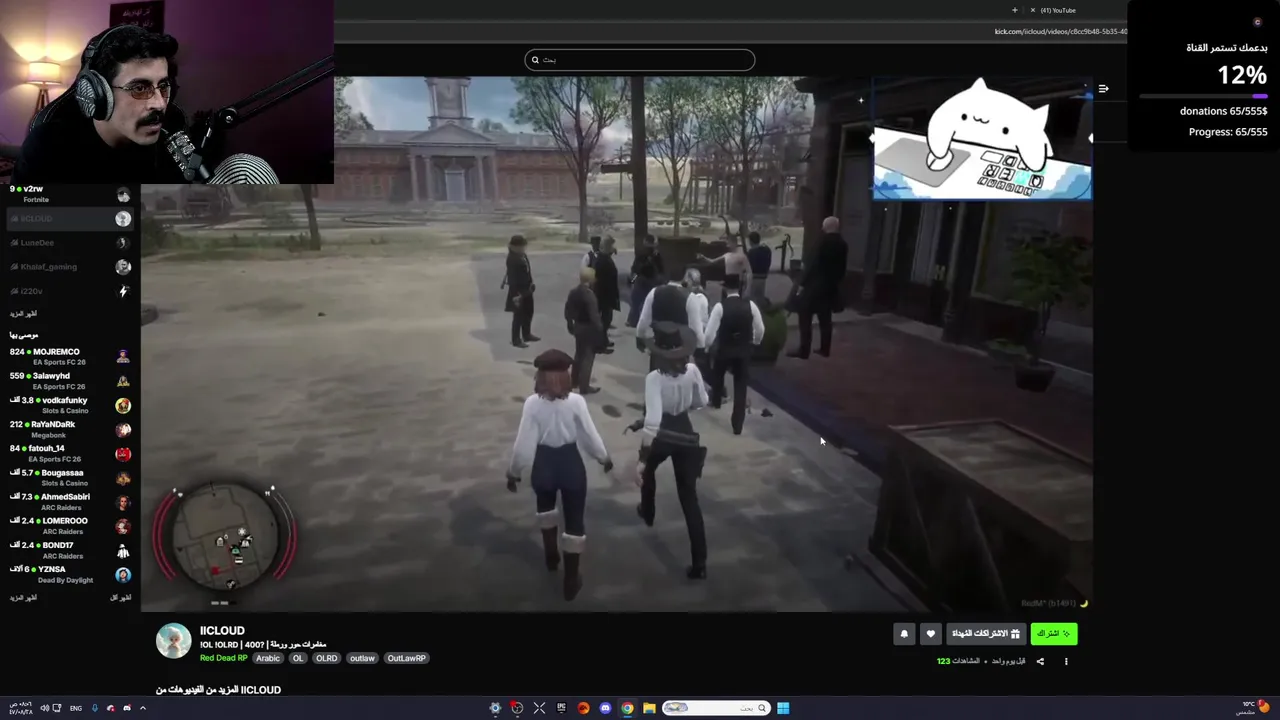Click the heart follow button

coord(930,633)
